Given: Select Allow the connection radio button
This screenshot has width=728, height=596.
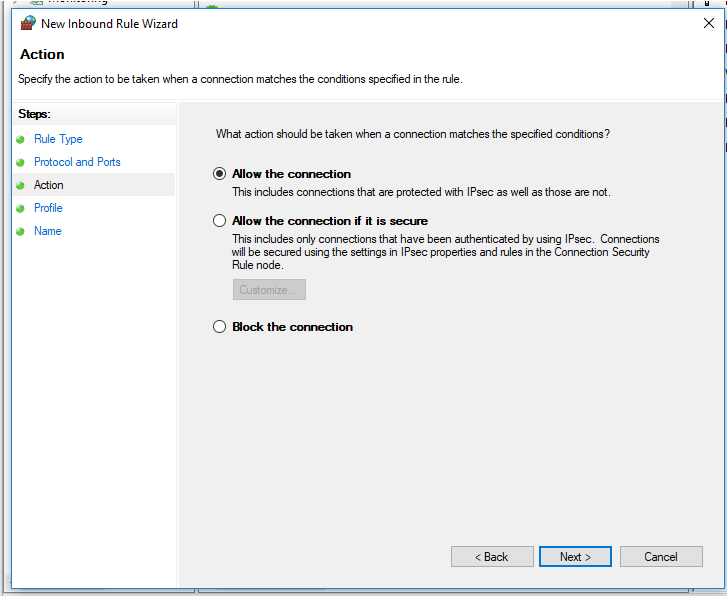Looking at the screenshot, I should coord(219,174).
